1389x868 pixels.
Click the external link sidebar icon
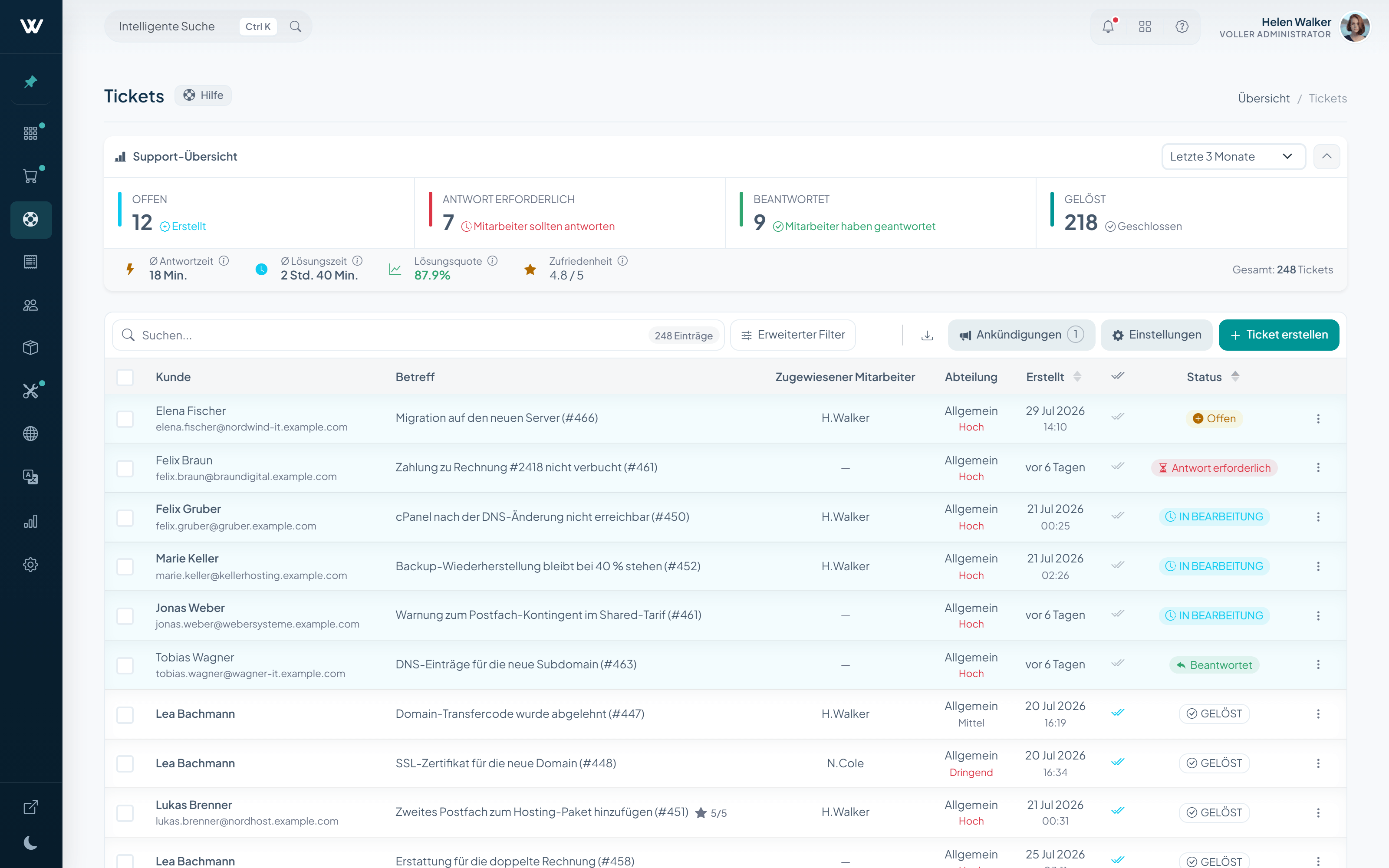click(31, 807)
